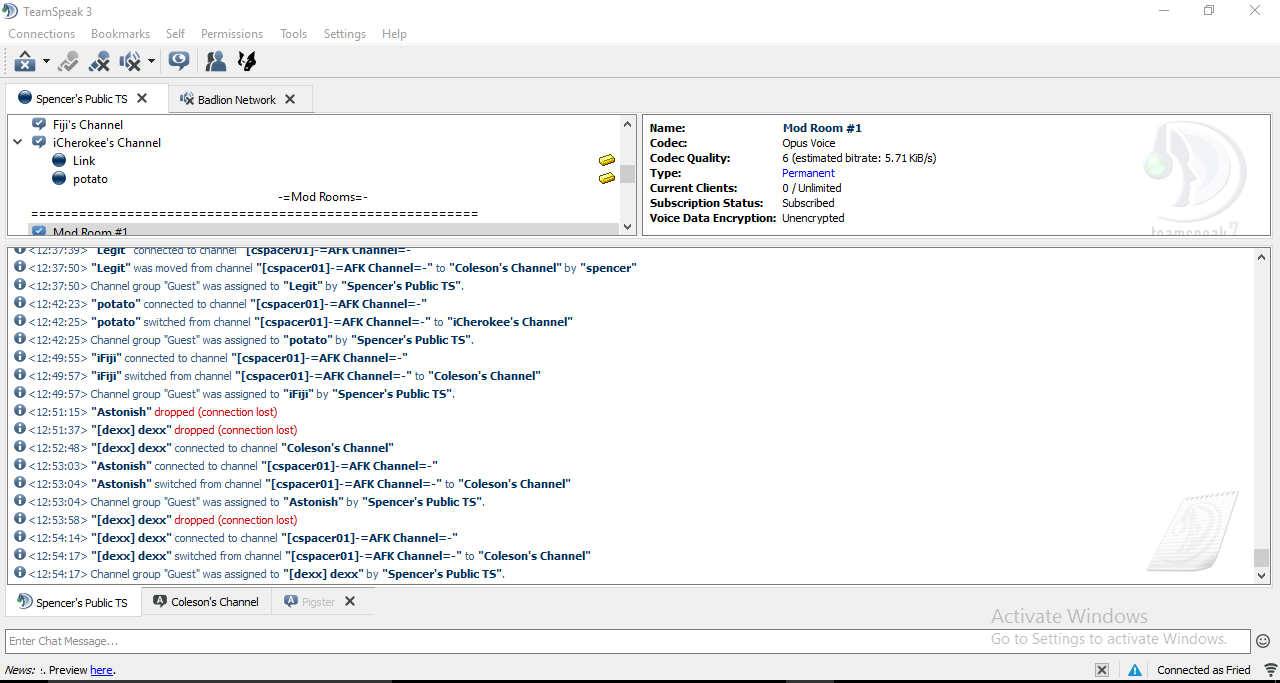Close the Pigster chat tab
The width and height of the screenshot is (1280, 683).
pyautogui.click(x=350, y=601)
